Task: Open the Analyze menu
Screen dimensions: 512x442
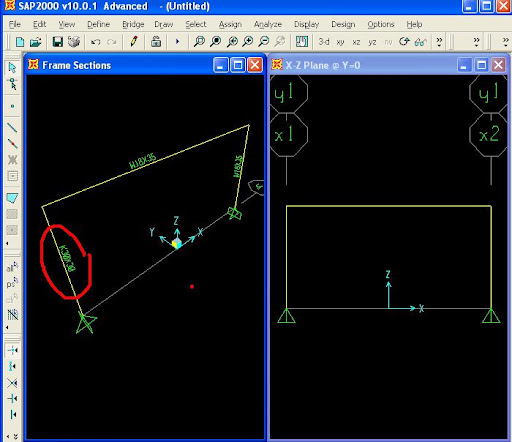Action: tap(268, 24)
